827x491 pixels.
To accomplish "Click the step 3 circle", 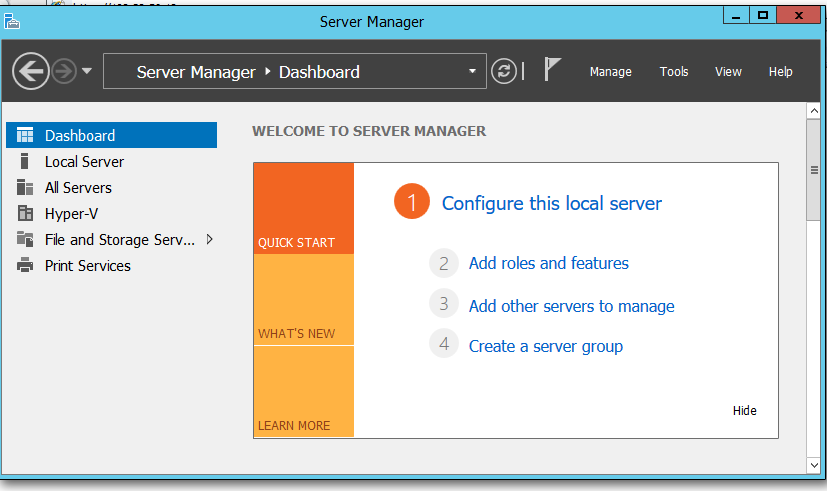I will point(444,303).
